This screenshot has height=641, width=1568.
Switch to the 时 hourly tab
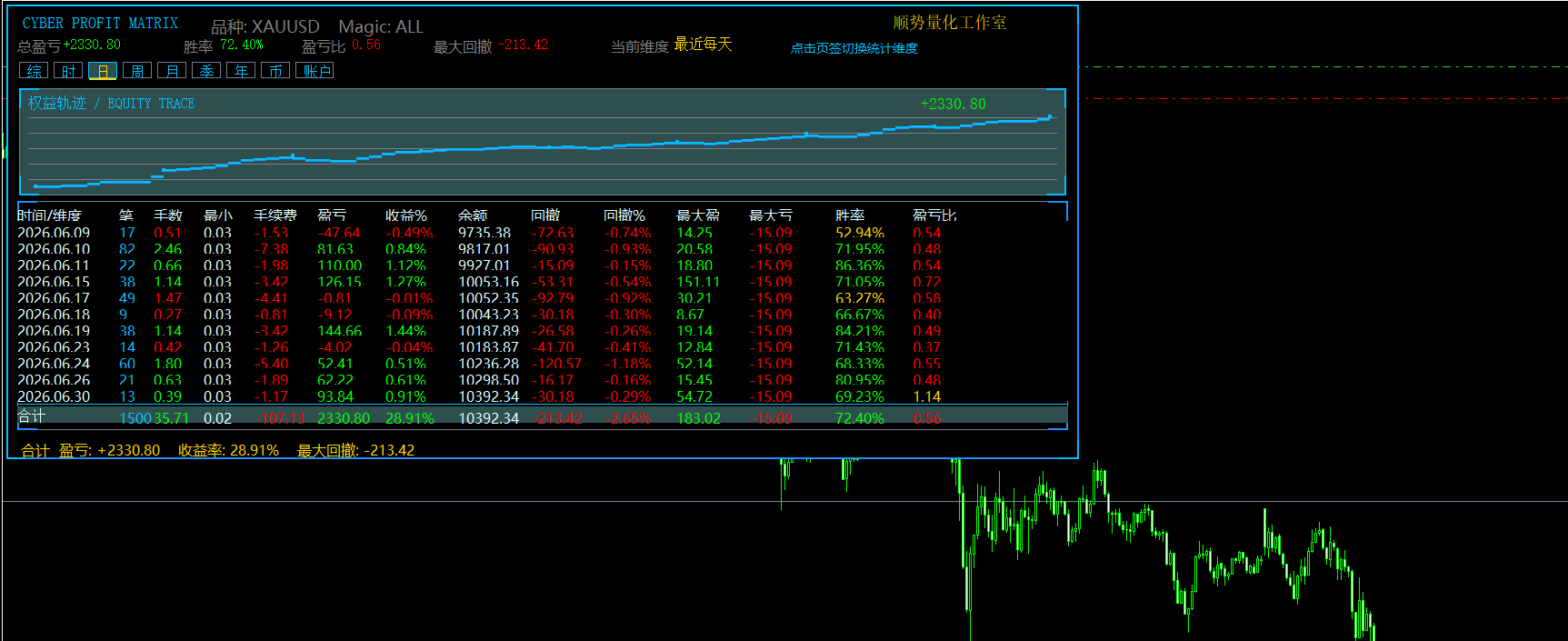click(x=68, y=71)
